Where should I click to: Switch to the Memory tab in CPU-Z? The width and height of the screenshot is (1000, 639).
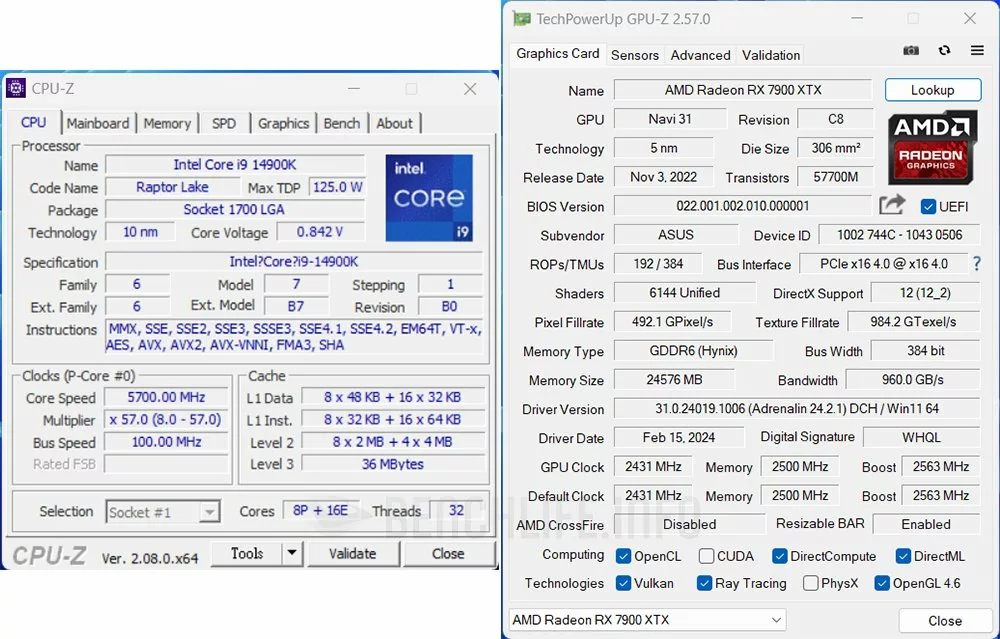click(x=167, y=123)
